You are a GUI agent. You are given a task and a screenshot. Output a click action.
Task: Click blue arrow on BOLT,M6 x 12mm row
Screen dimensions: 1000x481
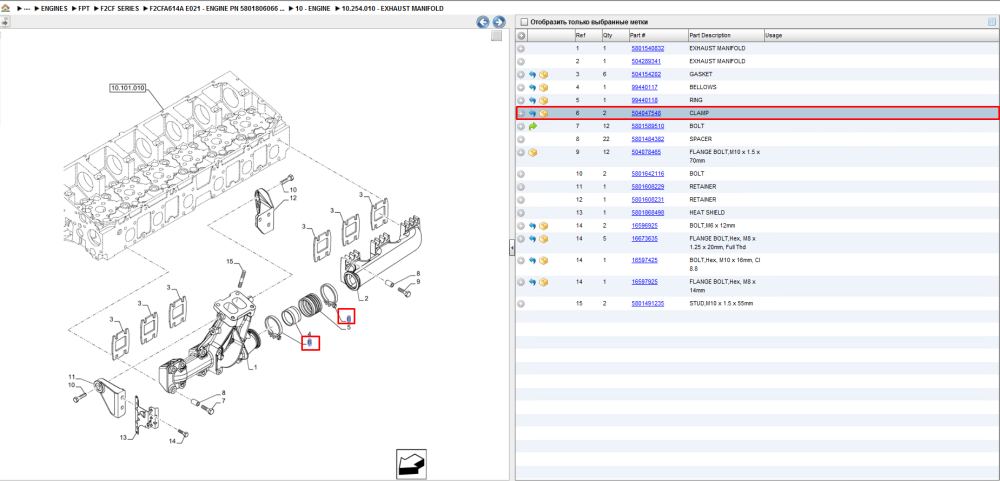[x=533, y=225]
